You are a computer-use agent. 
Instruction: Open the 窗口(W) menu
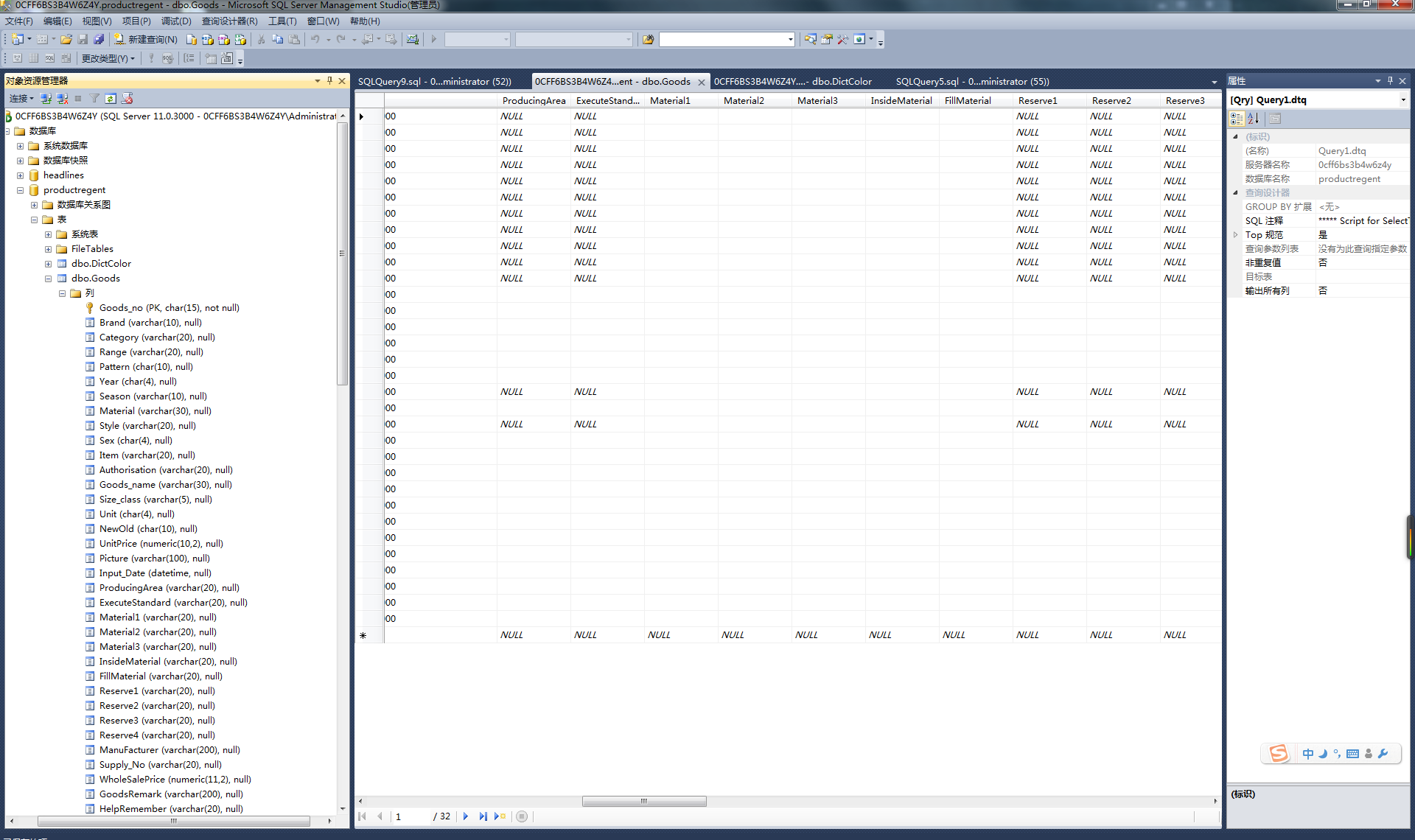324,21
